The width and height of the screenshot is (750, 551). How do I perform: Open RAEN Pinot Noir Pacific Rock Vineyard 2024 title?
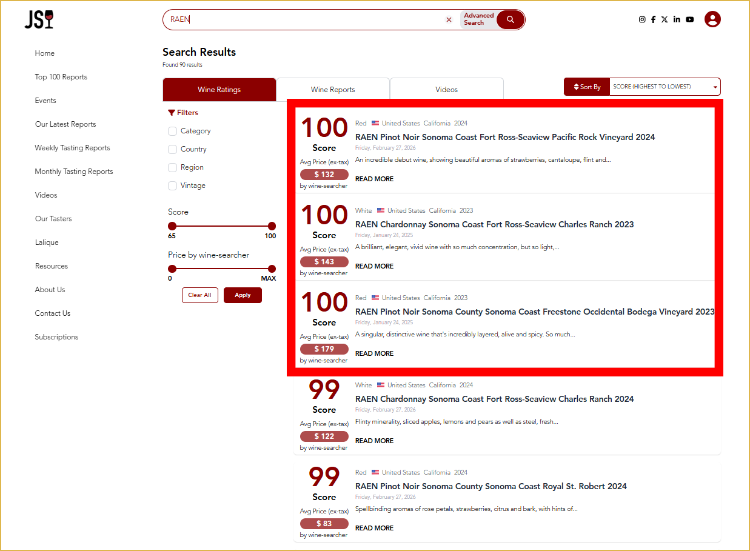(x=505, y=137)
